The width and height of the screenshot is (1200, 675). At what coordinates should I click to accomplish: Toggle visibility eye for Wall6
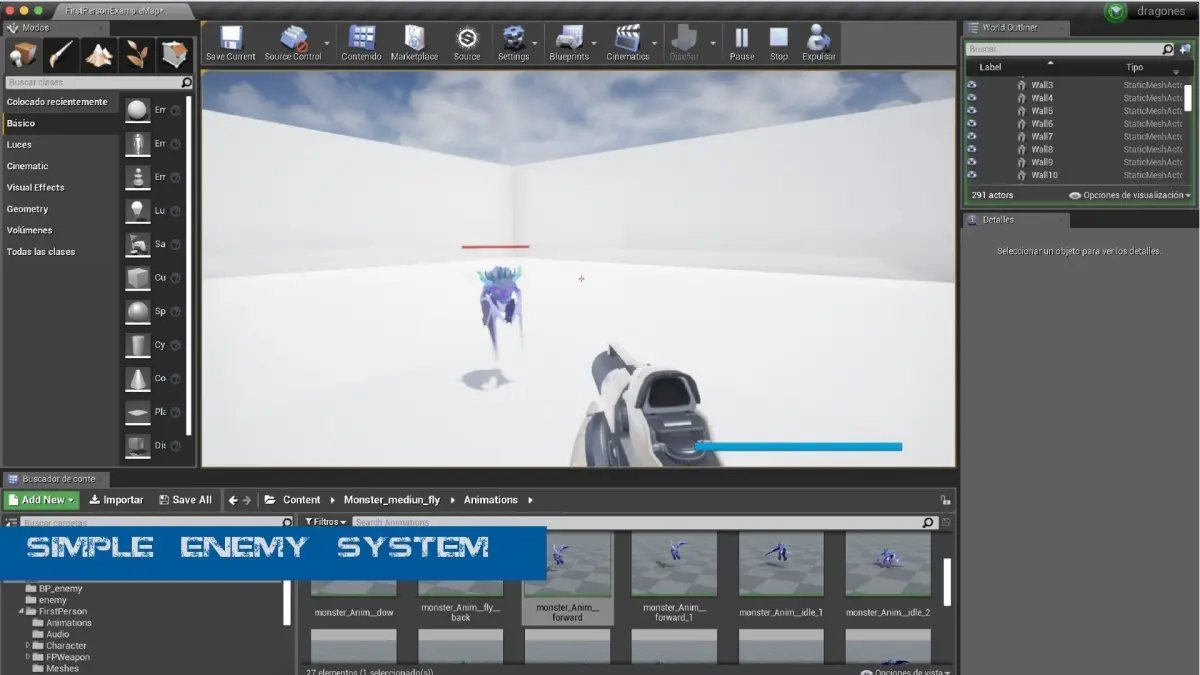click(971, 124)
